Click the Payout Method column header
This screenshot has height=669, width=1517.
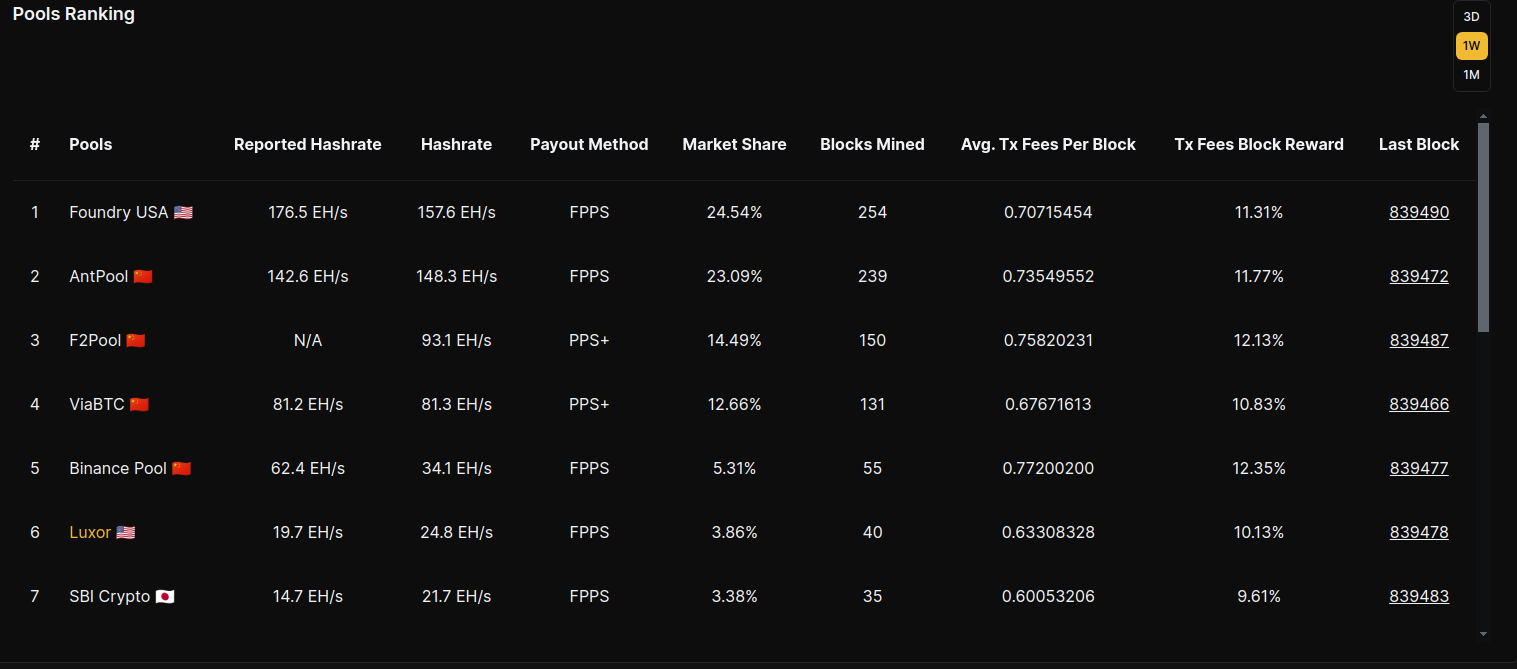589,144
